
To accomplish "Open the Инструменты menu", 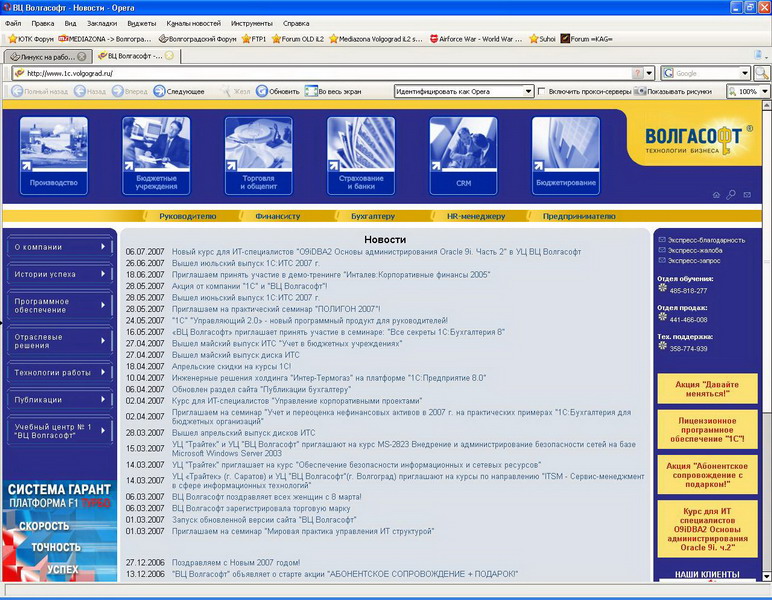I will [x=252, y=23].
